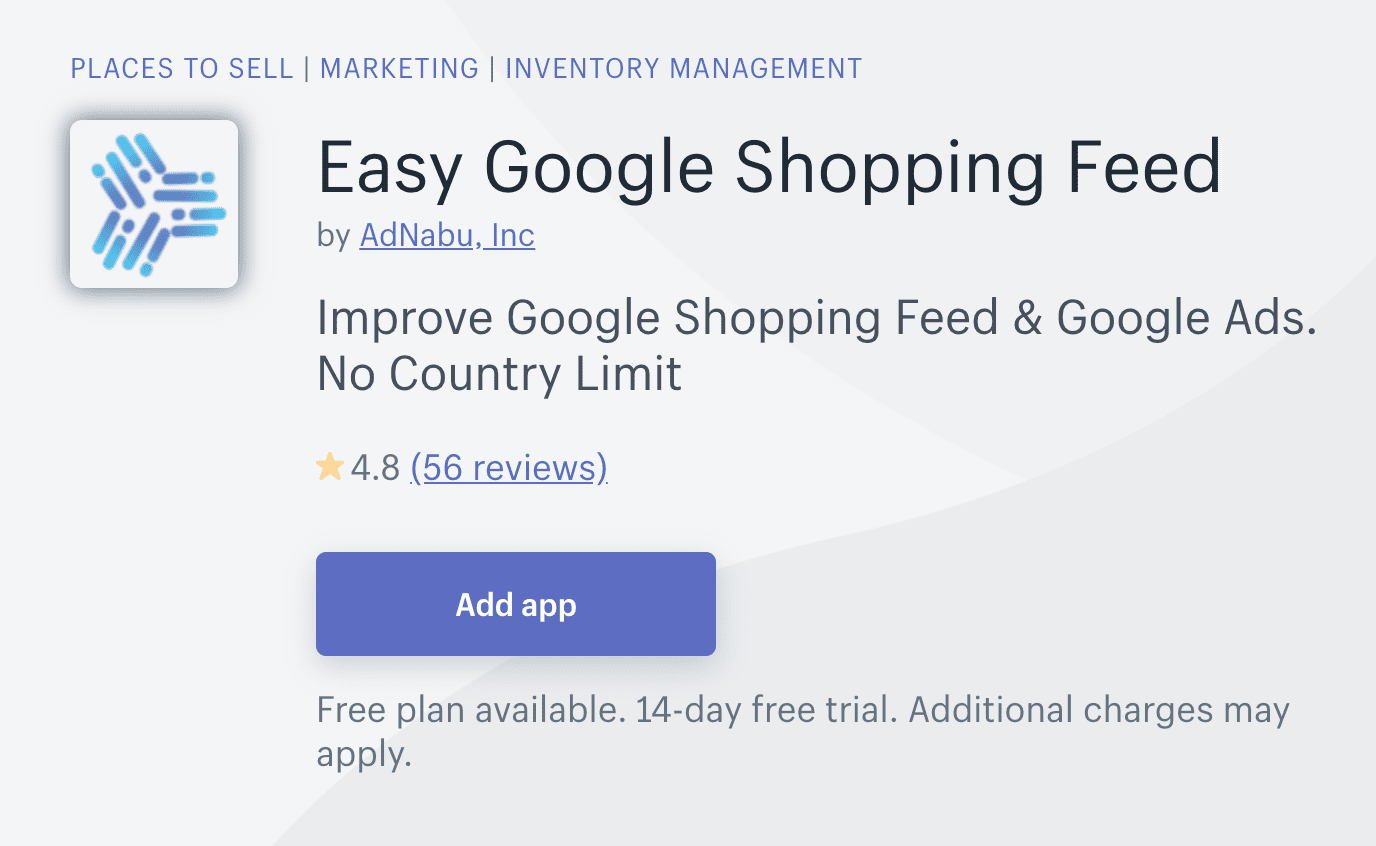This screenshot has width=1376, height=846.
Task: Open the MARKETING category link
Action: coord(399,69)
